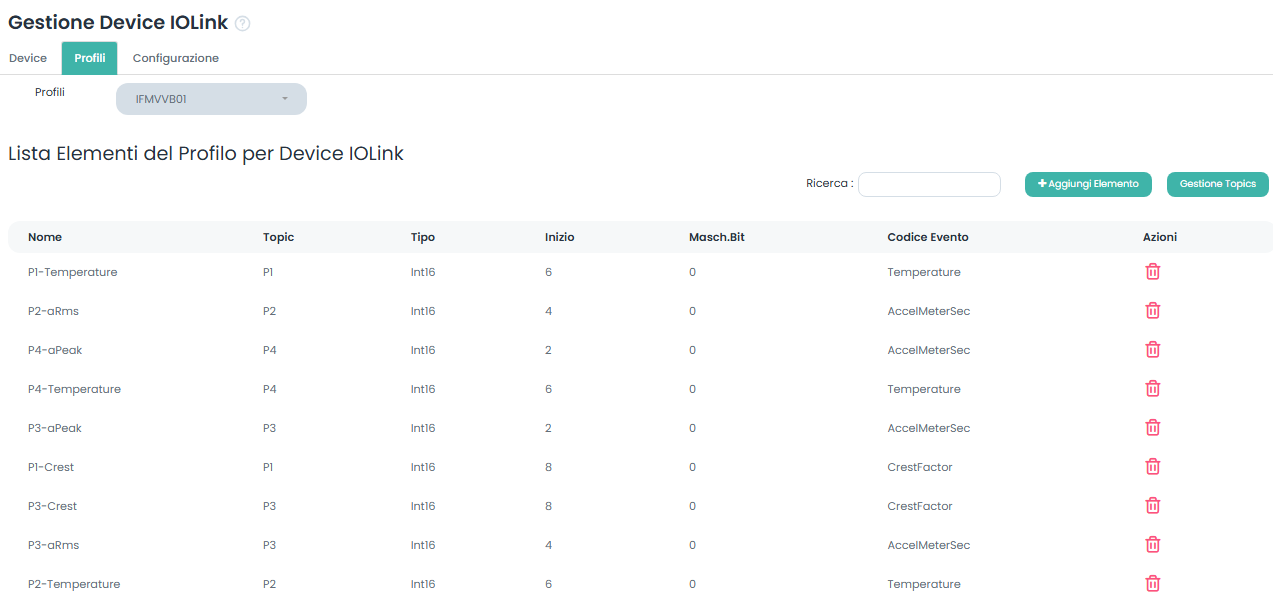This screenshot has width=1273, height=596.
Task: Delete the P3-Crest entry
Action: pyautogui.click(x=1152, y=506)
